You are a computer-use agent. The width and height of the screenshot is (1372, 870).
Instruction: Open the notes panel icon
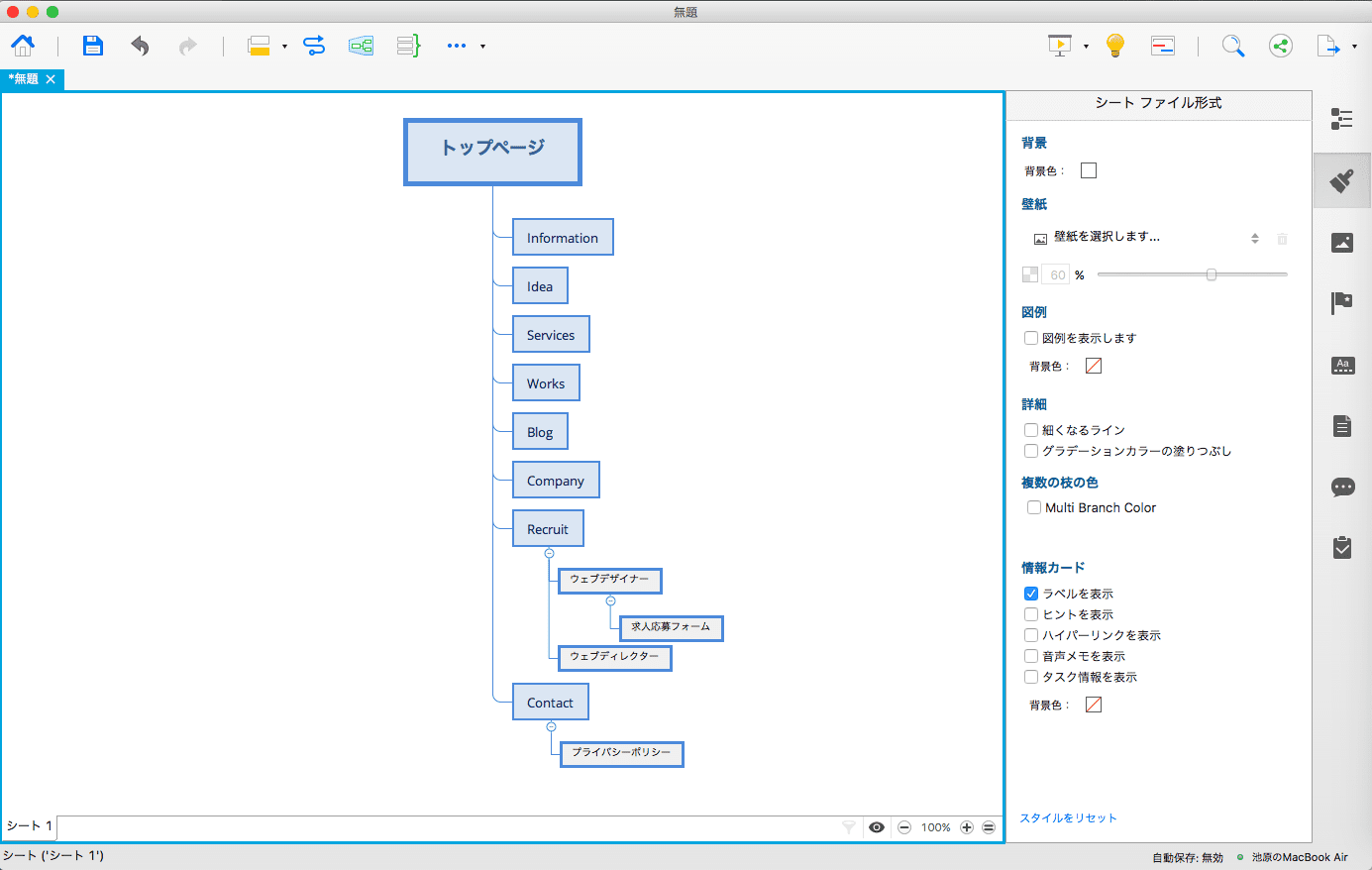1342,426
